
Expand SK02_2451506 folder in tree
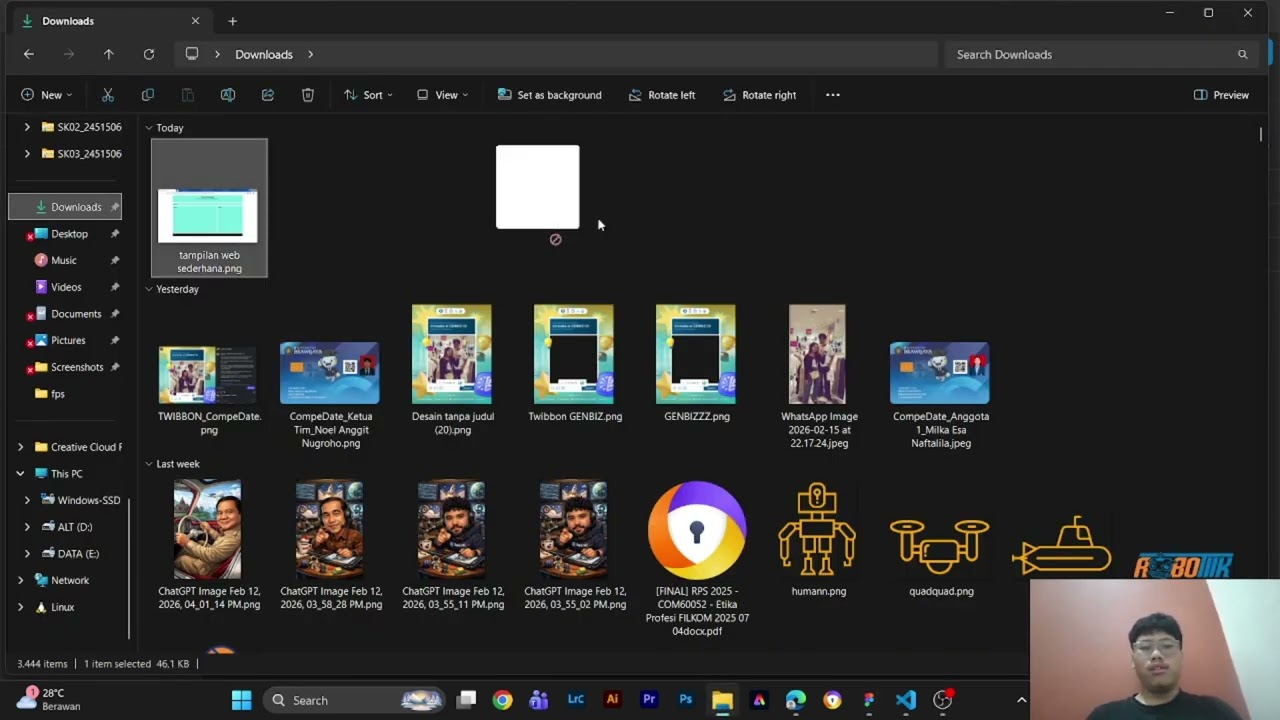[27, 127]
